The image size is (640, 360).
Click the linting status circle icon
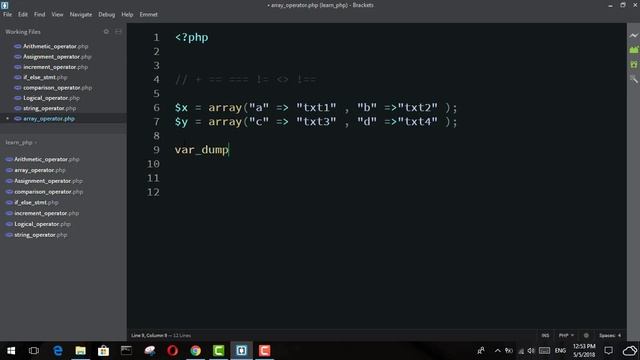pos(586,336)
